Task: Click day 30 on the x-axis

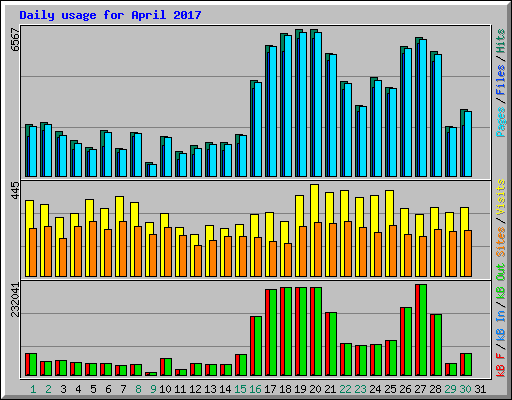Action: click(465, 389)
